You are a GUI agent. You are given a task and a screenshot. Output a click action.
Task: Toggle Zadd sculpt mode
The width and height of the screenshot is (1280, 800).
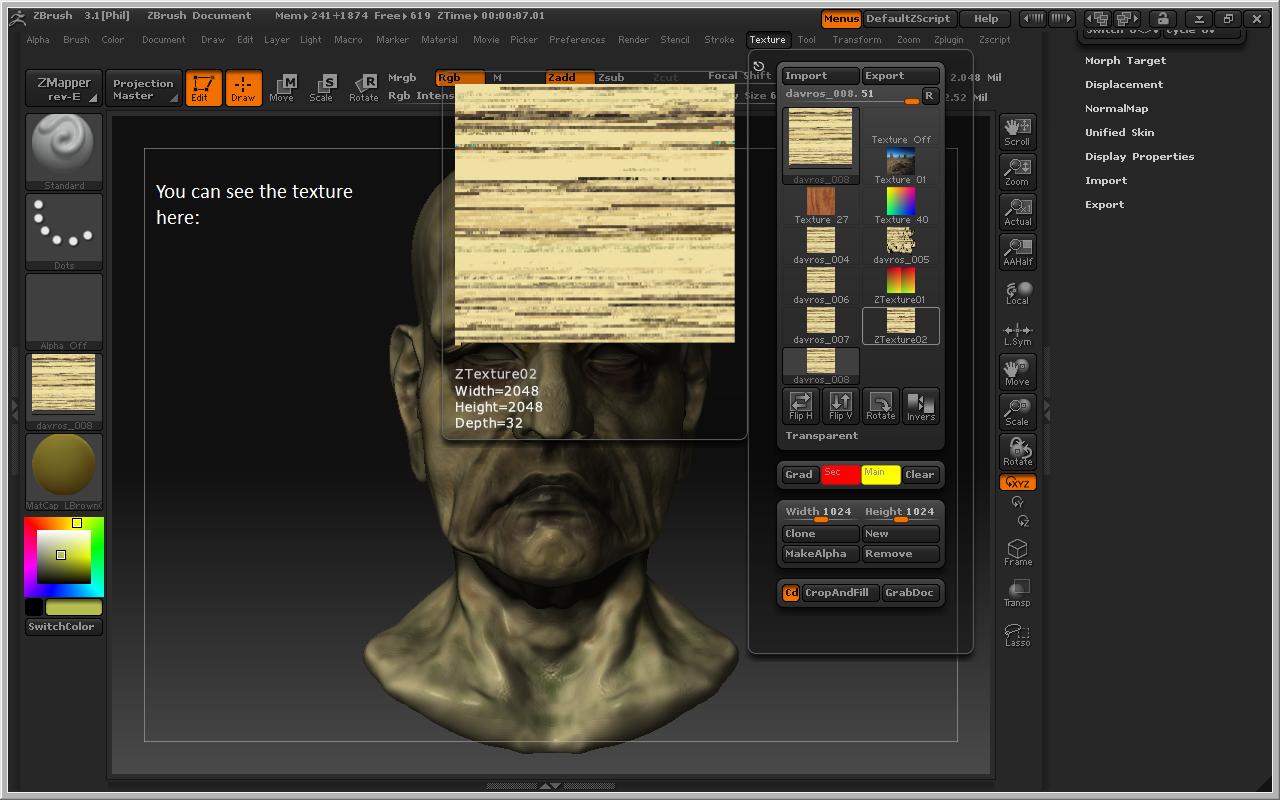pos(570,77)
